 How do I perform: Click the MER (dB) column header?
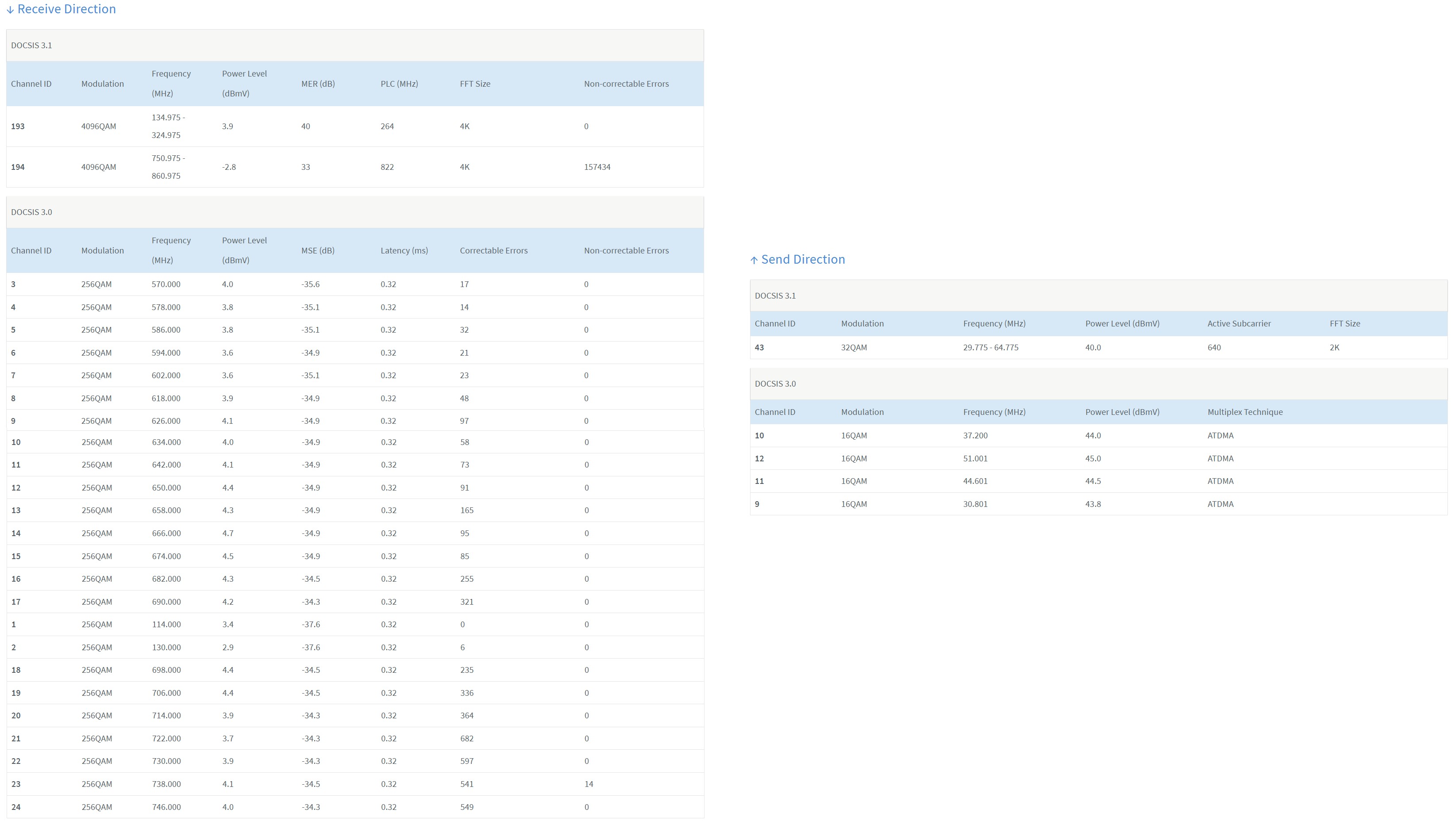click(x=318, y=84)
